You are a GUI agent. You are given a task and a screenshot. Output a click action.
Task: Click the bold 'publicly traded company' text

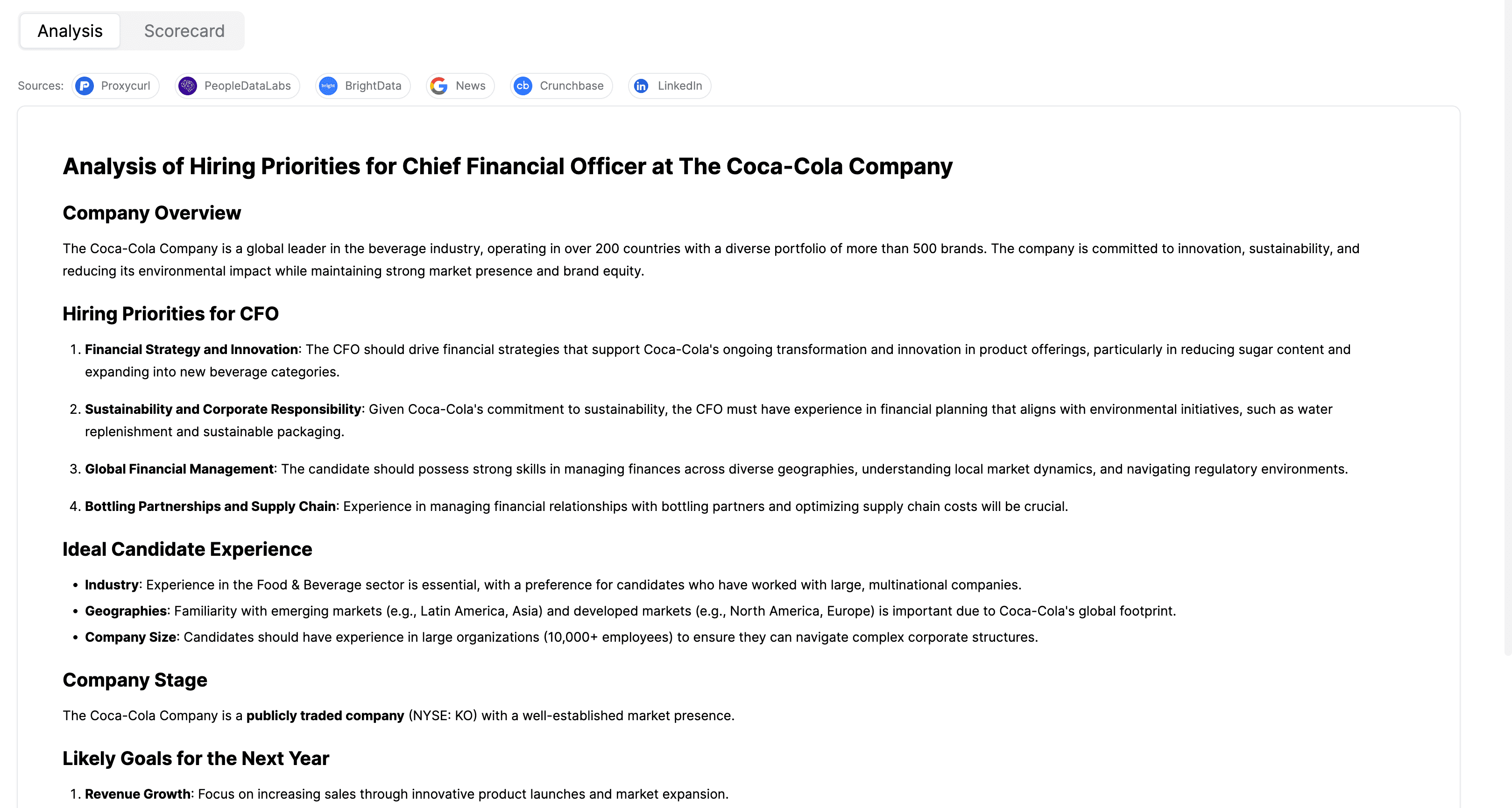(325, 716)
